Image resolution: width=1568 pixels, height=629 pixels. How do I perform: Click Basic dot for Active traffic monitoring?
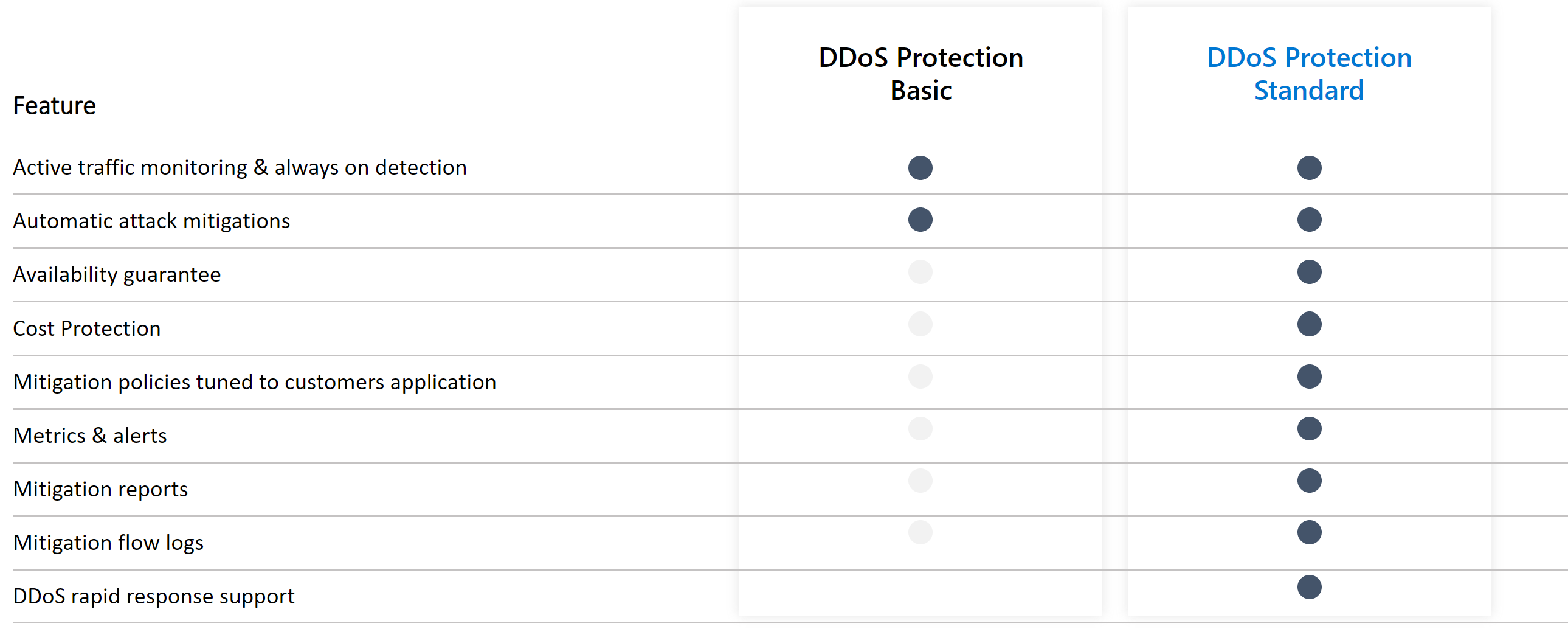pyautogui.click(x=920, y=168)
